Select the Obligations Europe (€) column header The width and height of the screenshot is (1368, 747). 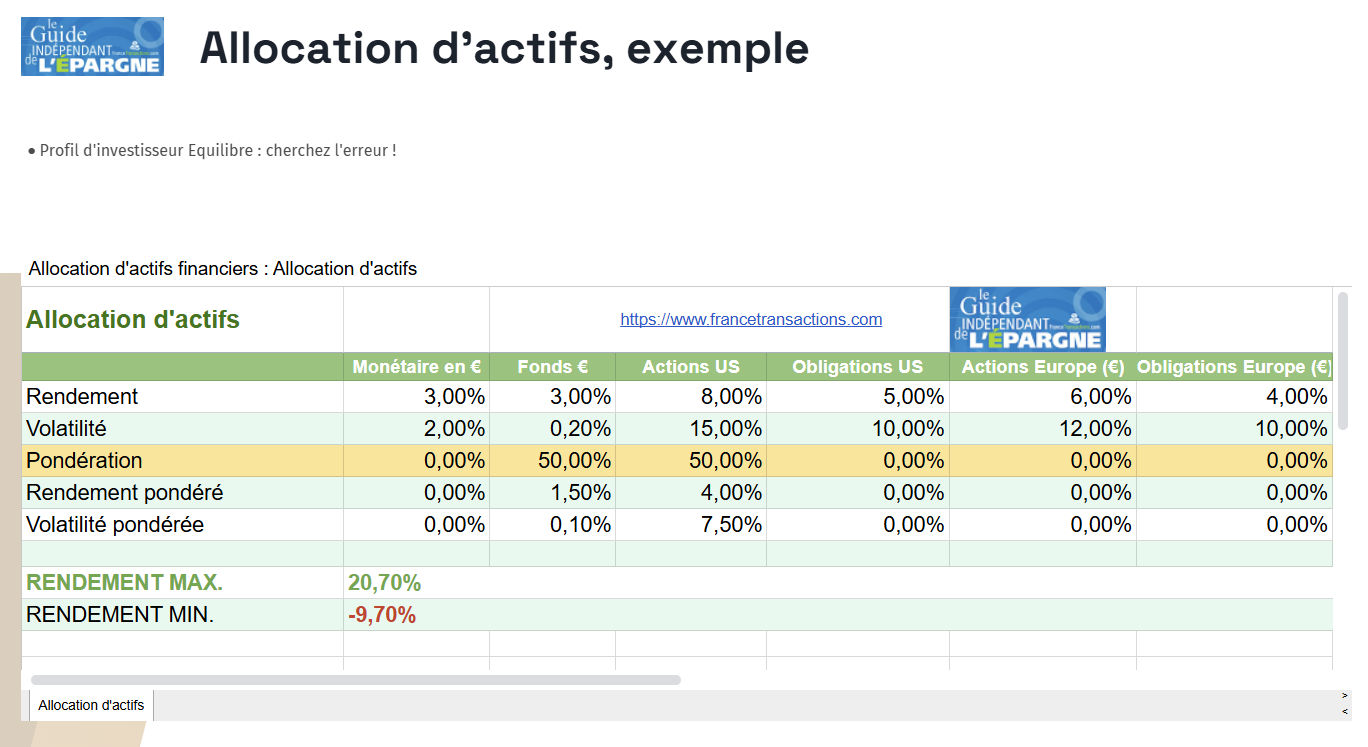tap(1233, 366)
